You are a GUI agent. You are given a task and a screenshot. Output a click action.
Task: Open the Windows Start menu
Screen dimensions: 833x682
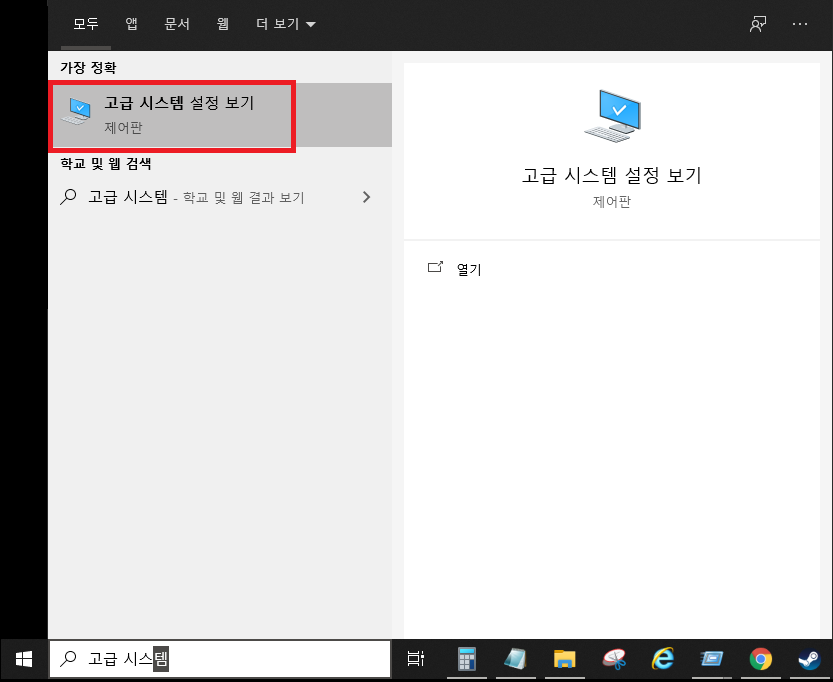point(24,659)
